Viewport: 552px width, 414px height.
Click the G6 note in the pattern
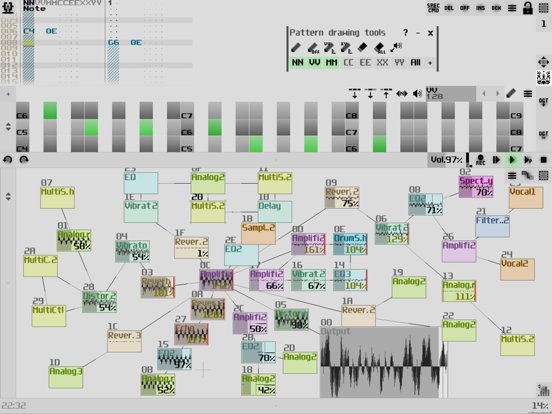click(x=113, y=43)
